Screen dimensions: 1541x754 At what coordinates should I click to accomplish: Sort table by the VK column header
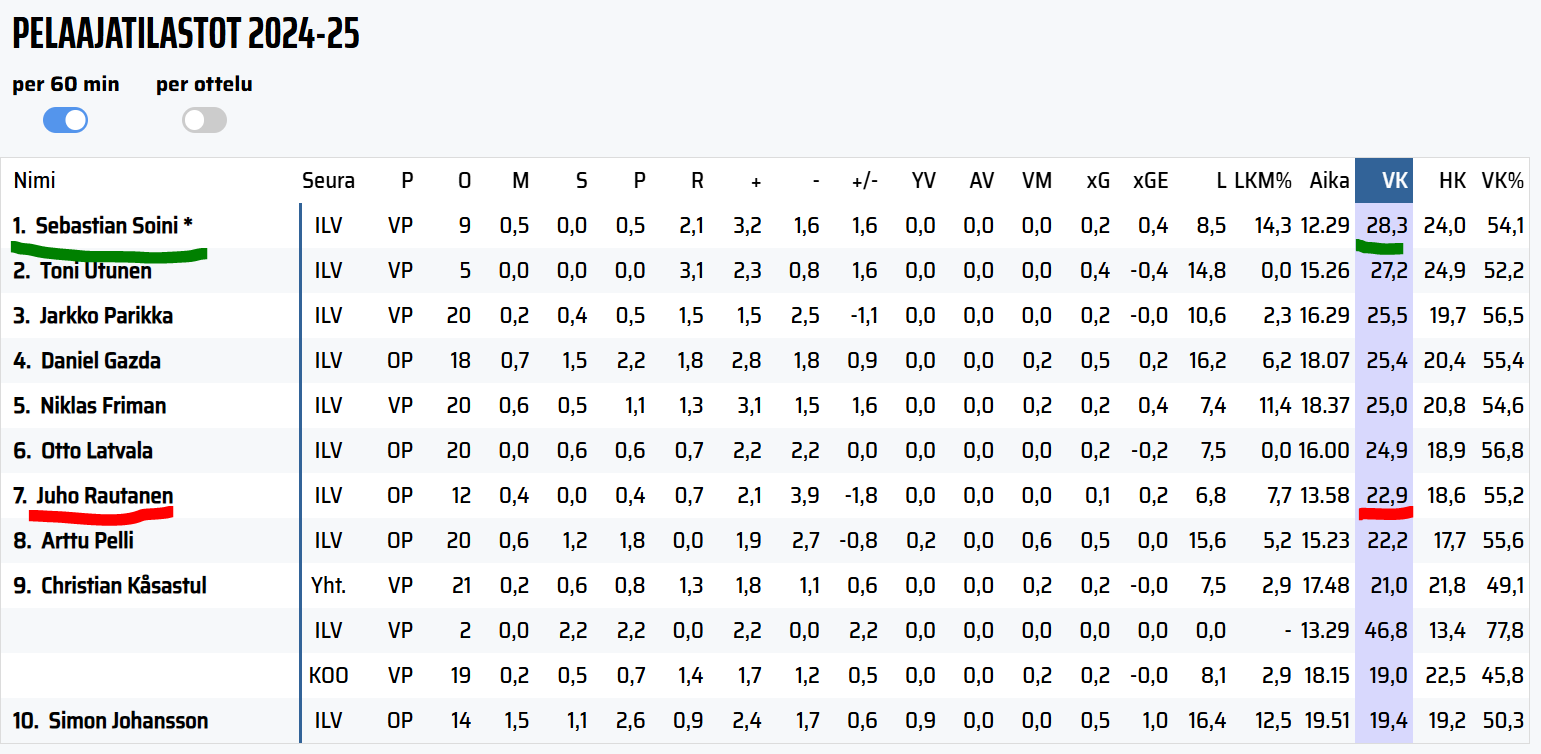pyautogui.click(x=1394, y=181)
